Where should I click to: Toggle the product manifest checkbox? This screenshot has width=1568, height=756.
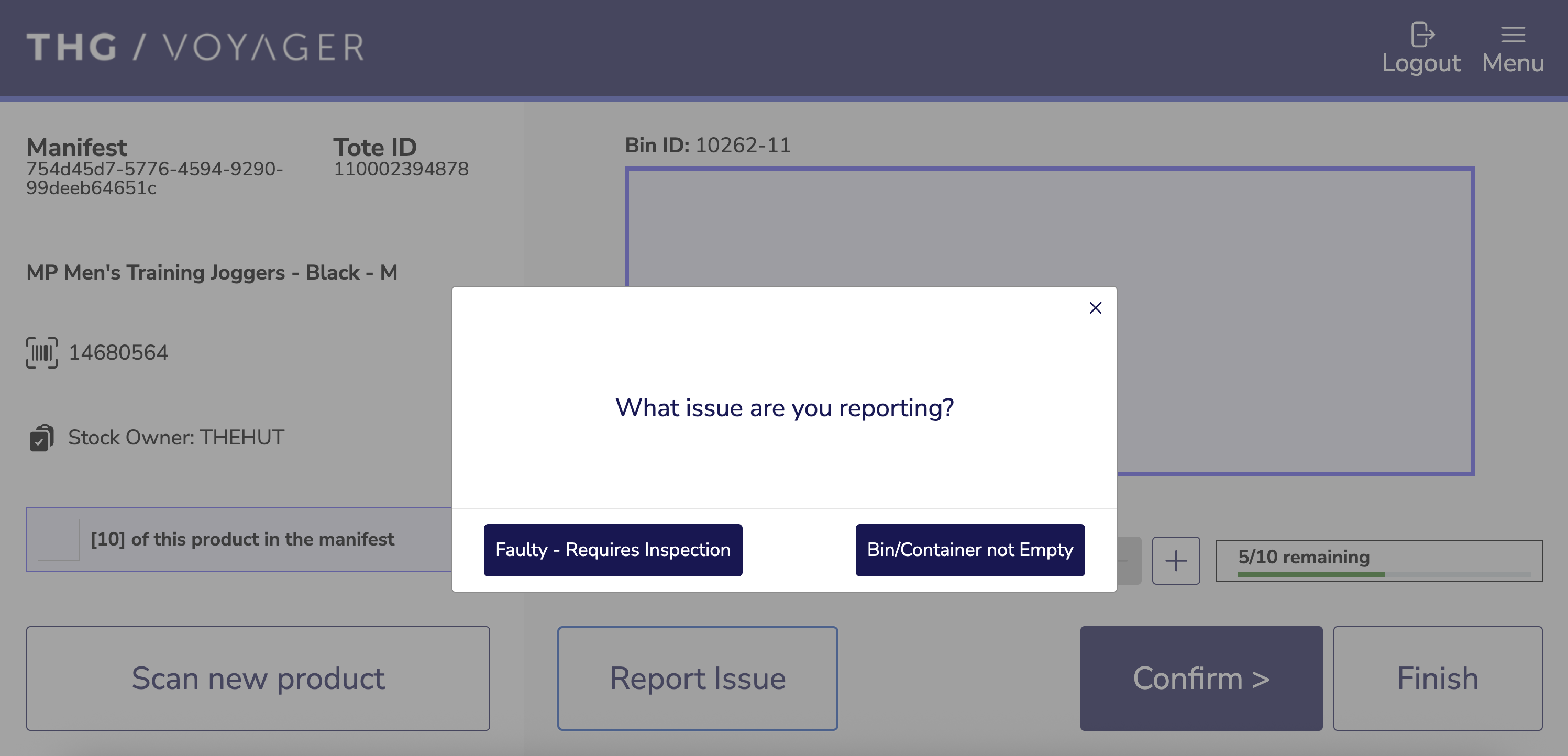pos(59,539)
